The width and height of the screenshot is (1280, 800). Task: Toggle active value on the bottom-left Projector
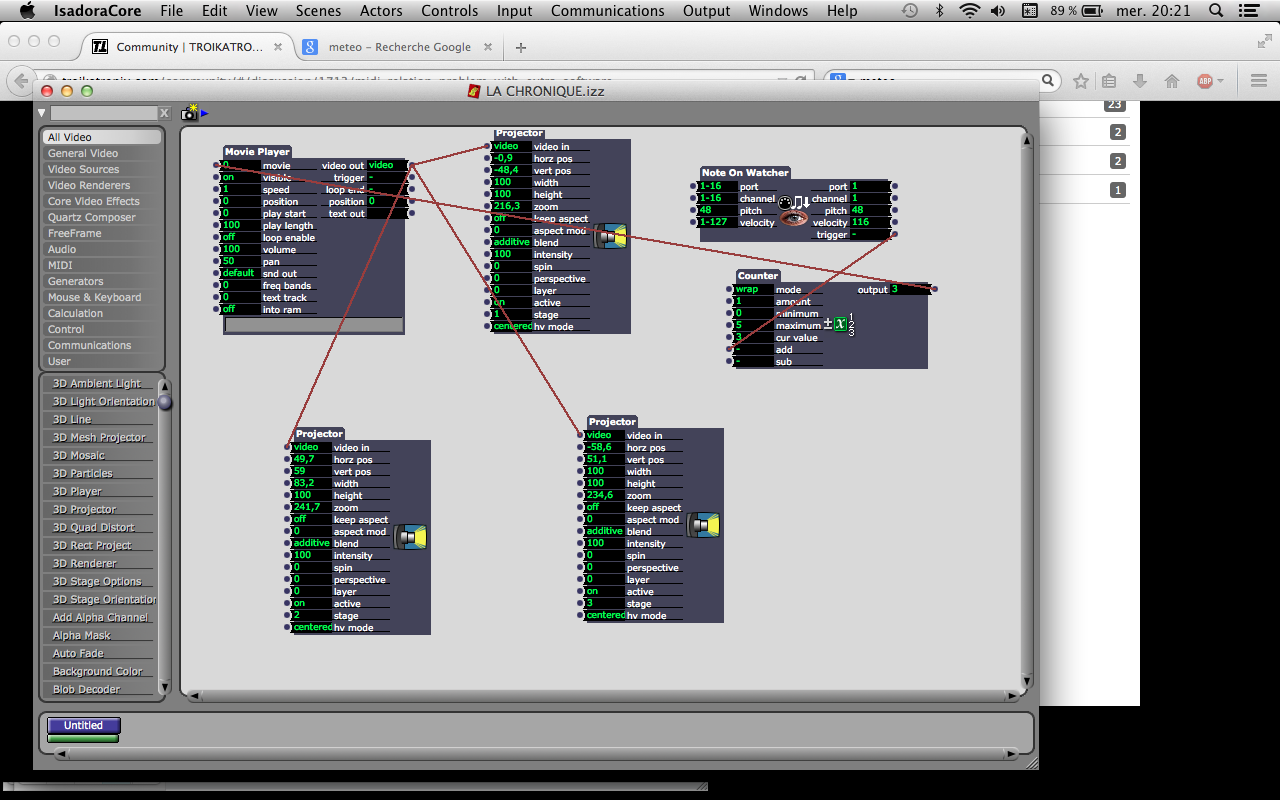(312, 604)
